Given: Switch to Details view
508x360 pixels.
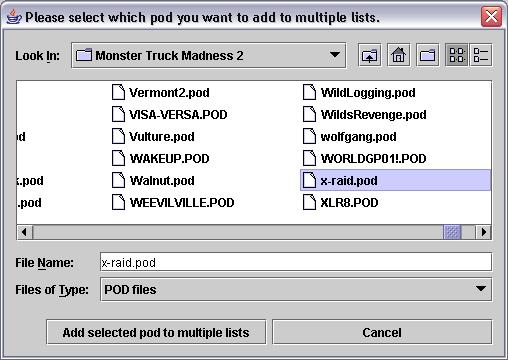Looking at the screenshot, I should (480, 55).
